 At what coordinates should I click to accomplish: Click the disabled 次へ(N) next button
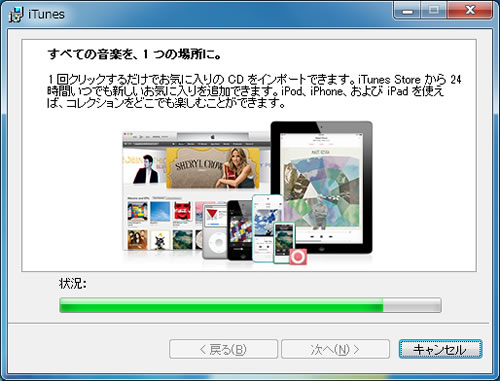[x=335, y=349]
